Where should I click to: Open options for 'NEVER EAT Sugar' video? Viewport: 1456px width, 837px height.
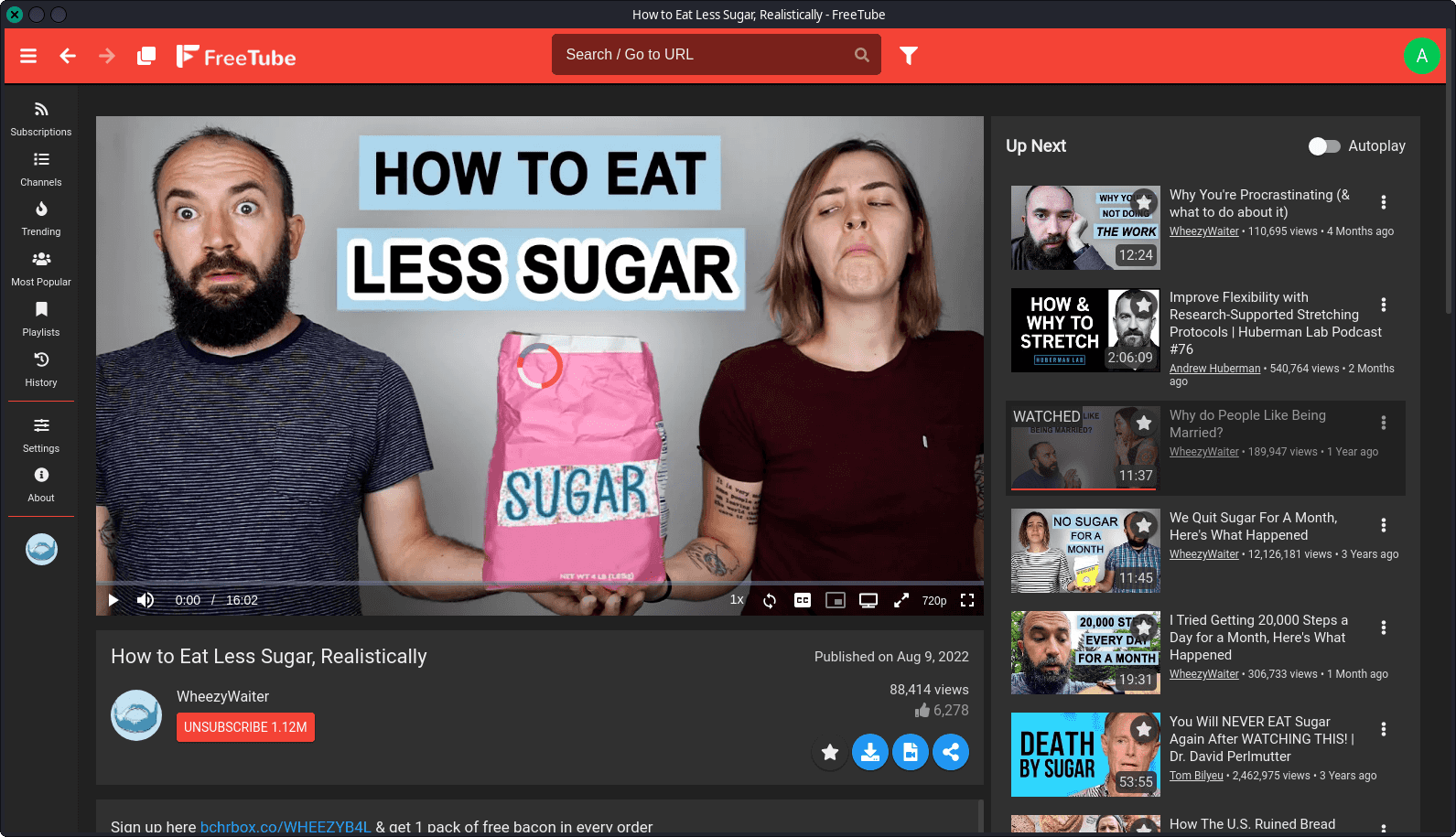(1383, 729)
